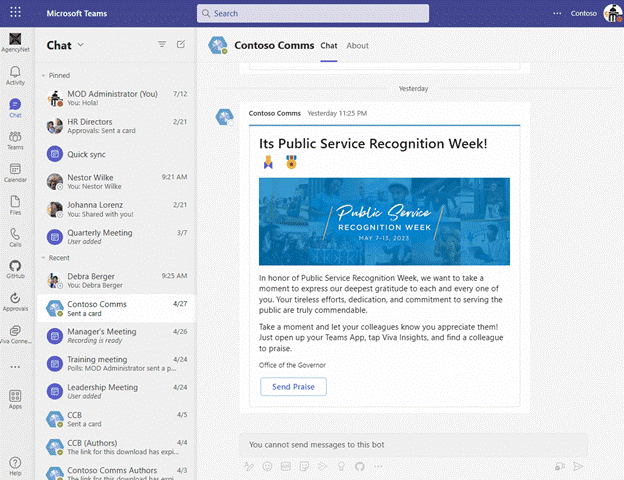Click Contoso Comms header avatar

click(218, 45)
